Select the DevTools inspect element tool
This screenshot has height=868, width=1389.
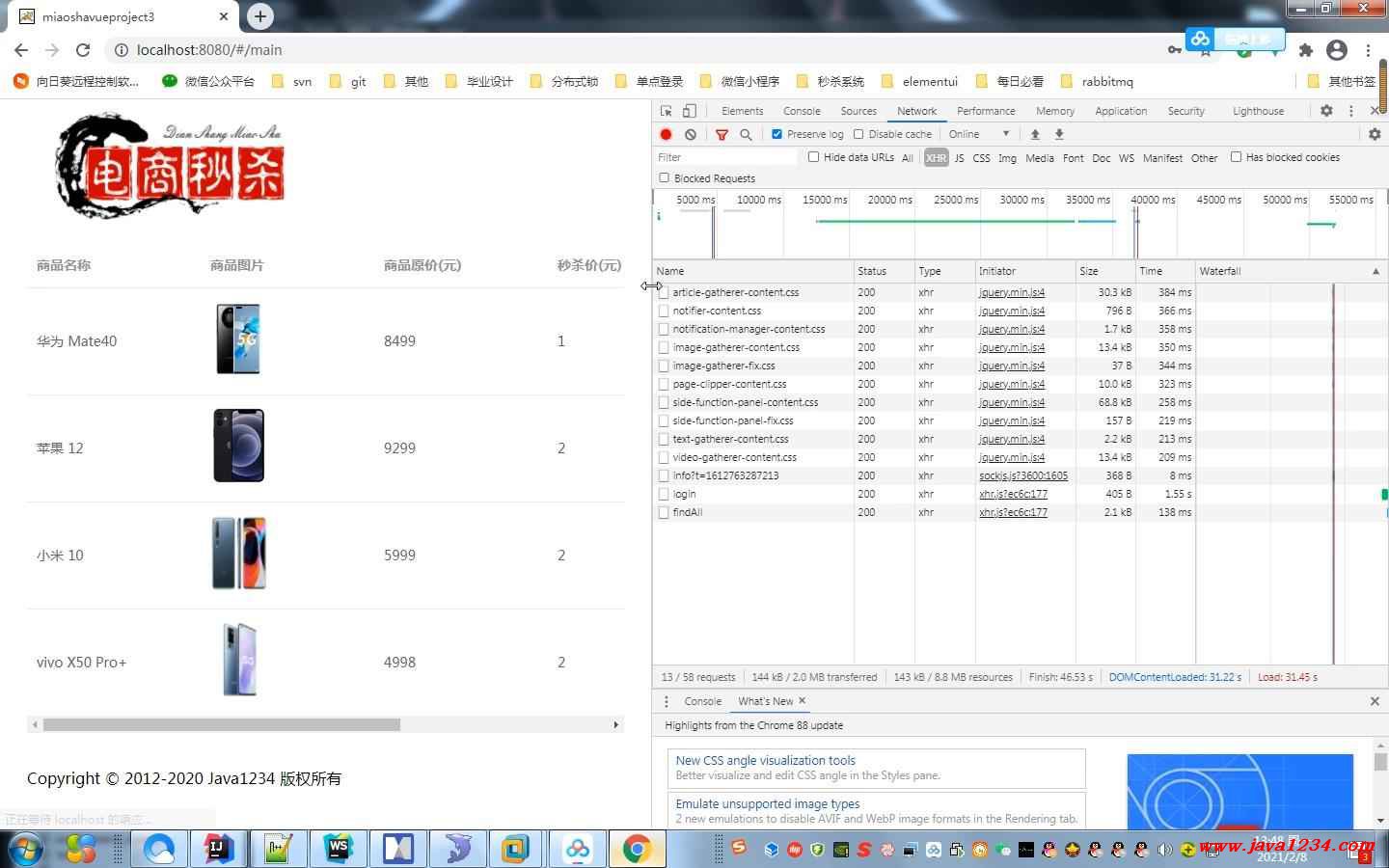667,111
